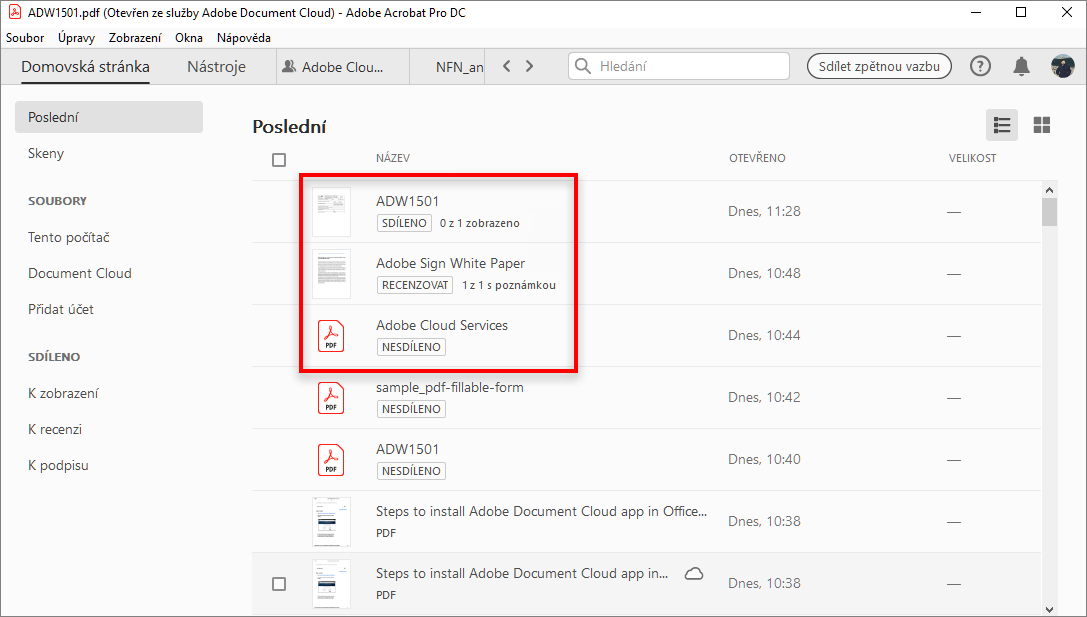Image resolution: width=1087 pixels, height=617 pixels.
Task: Open the Zobrazení menu
Action: tap(135, 38)
